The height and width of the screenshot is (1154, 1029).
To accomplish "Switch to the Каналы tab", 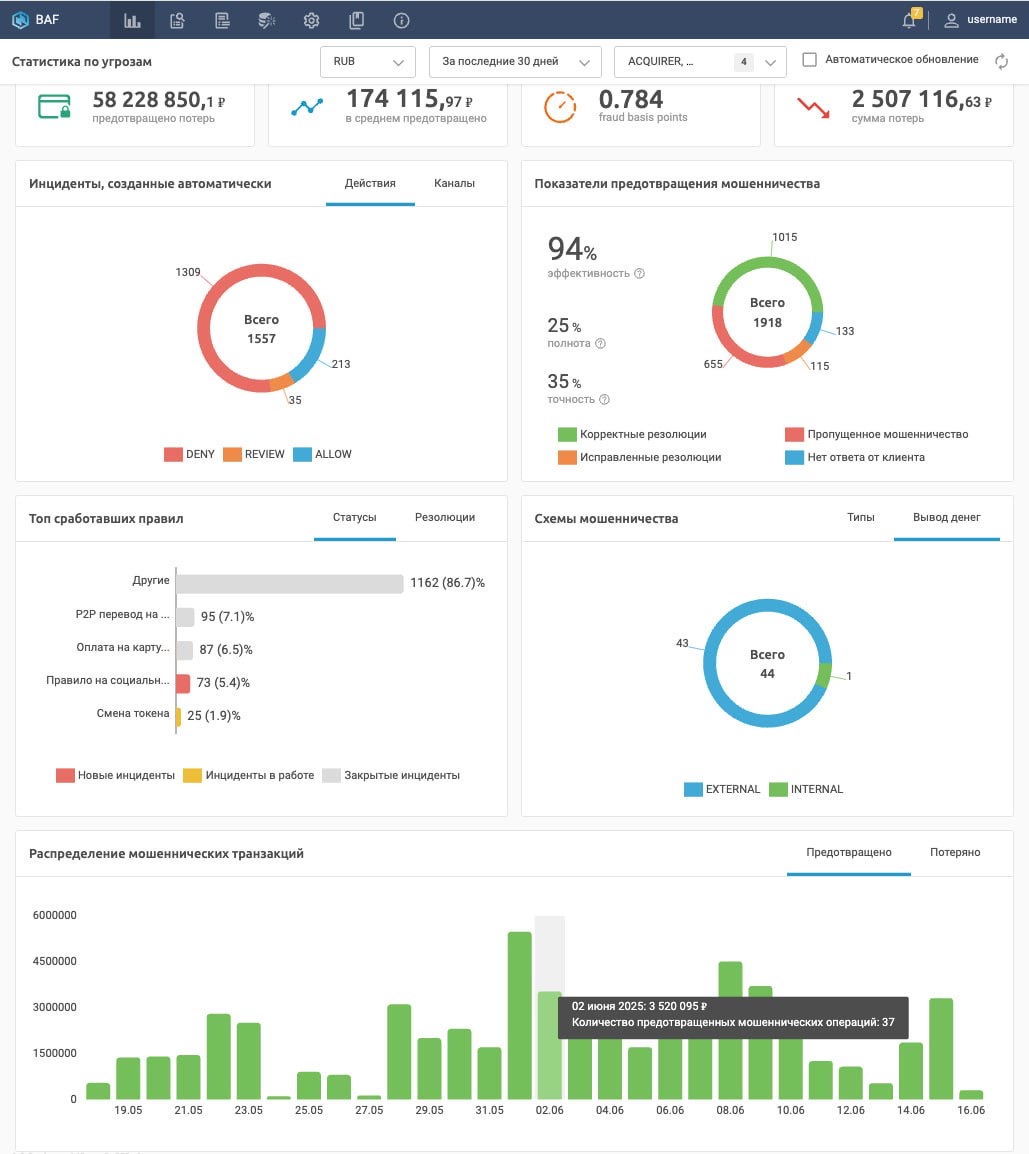I will pyautogui.click(x=454, y=183).
